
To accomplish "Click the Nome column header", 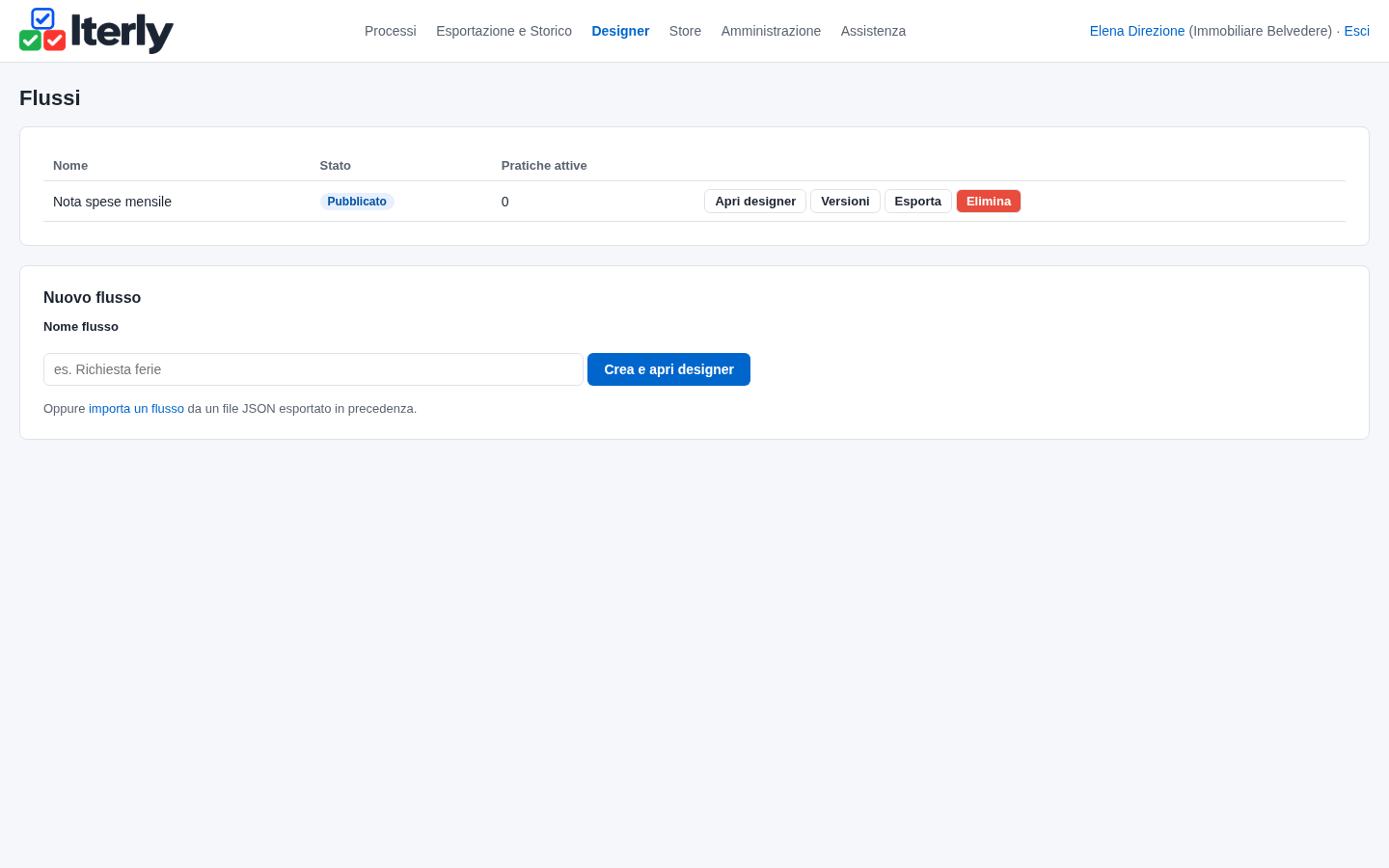I will [x=70, y=166].
